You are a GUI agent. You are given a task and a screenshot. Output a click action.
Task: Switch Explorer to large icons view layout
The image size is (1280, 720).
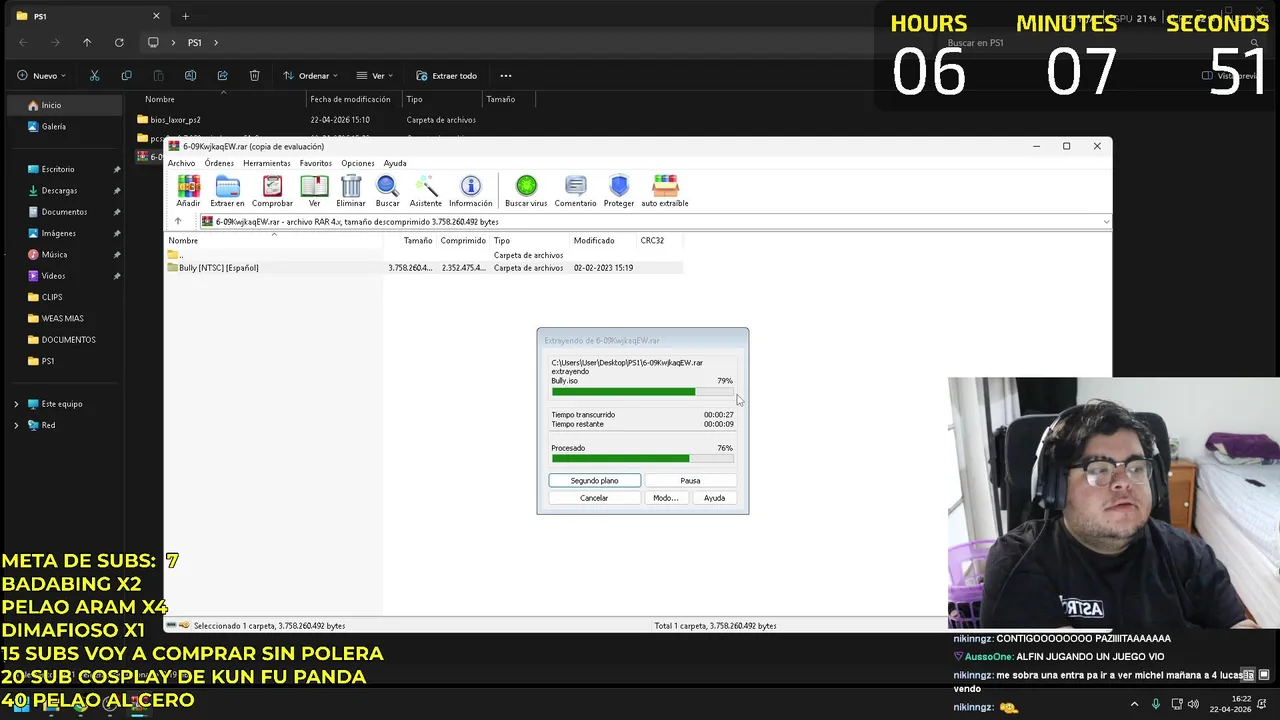click(1263, 675)
